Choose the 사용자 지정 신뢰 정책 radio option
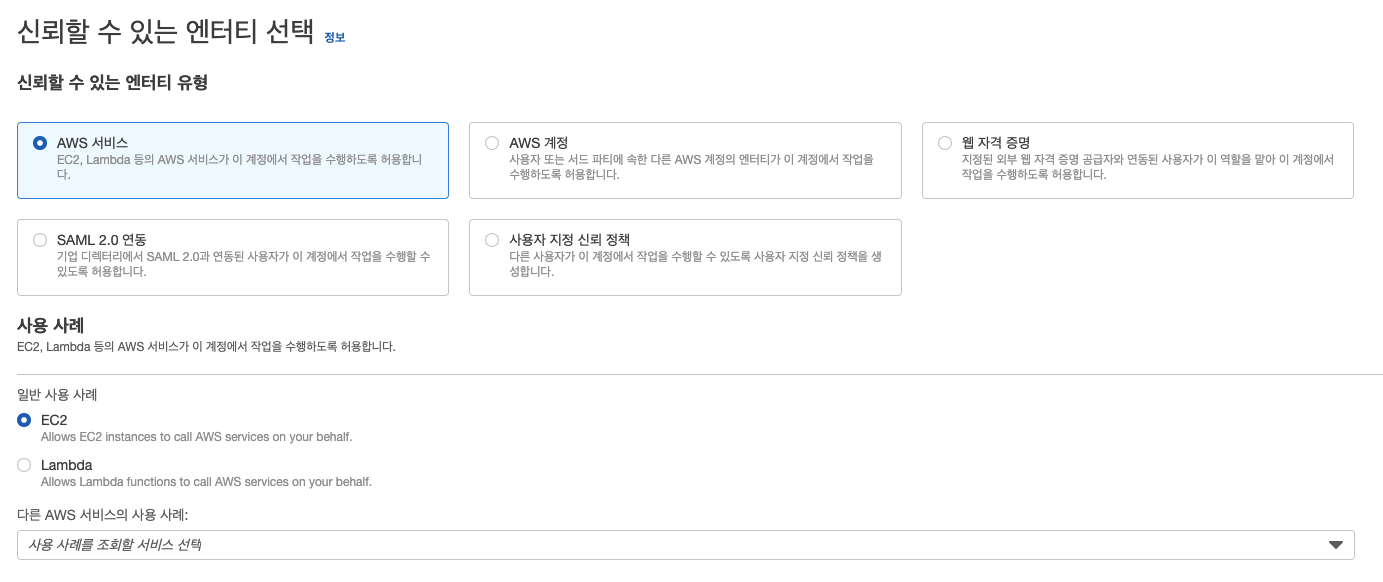 [492, 240]
